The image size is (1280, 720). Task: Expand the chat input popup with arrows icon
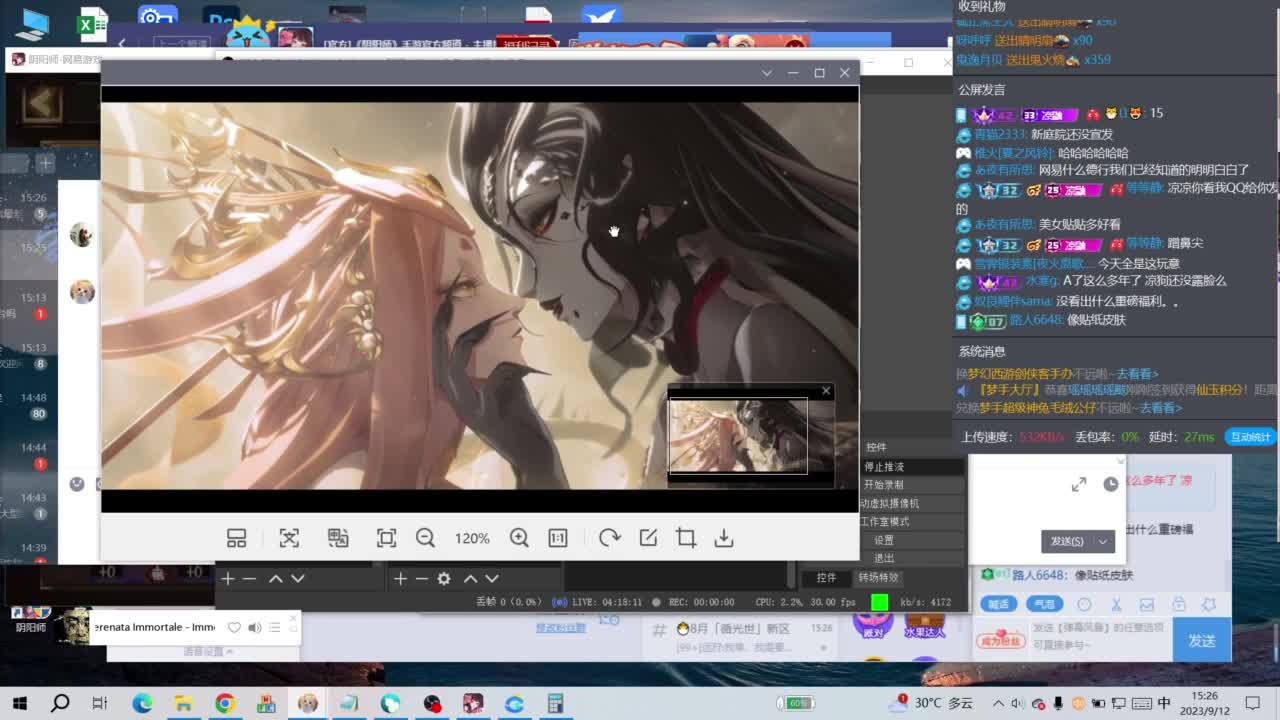coord(1079,484)
